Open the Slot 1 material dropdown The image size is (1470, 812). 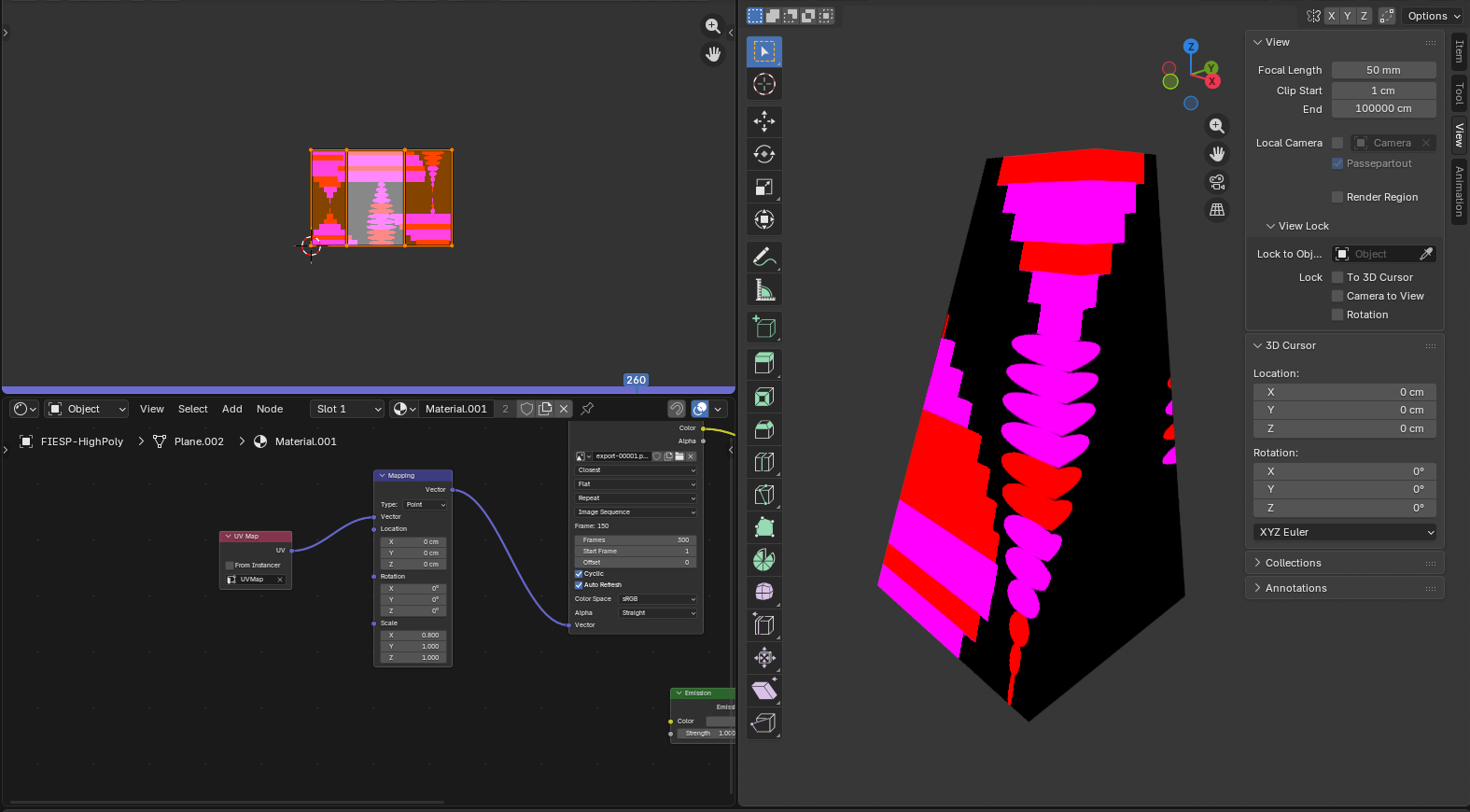pyautogui.click(x=347, y=409)
